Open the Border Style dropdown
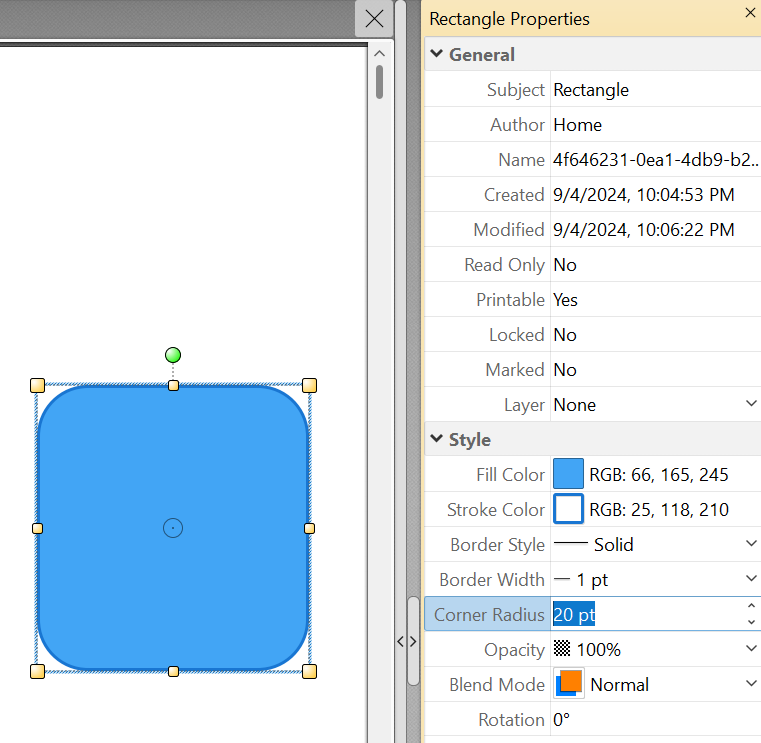Image resolution: width=761 pixels, height=743 pixels. pos(751,544)
